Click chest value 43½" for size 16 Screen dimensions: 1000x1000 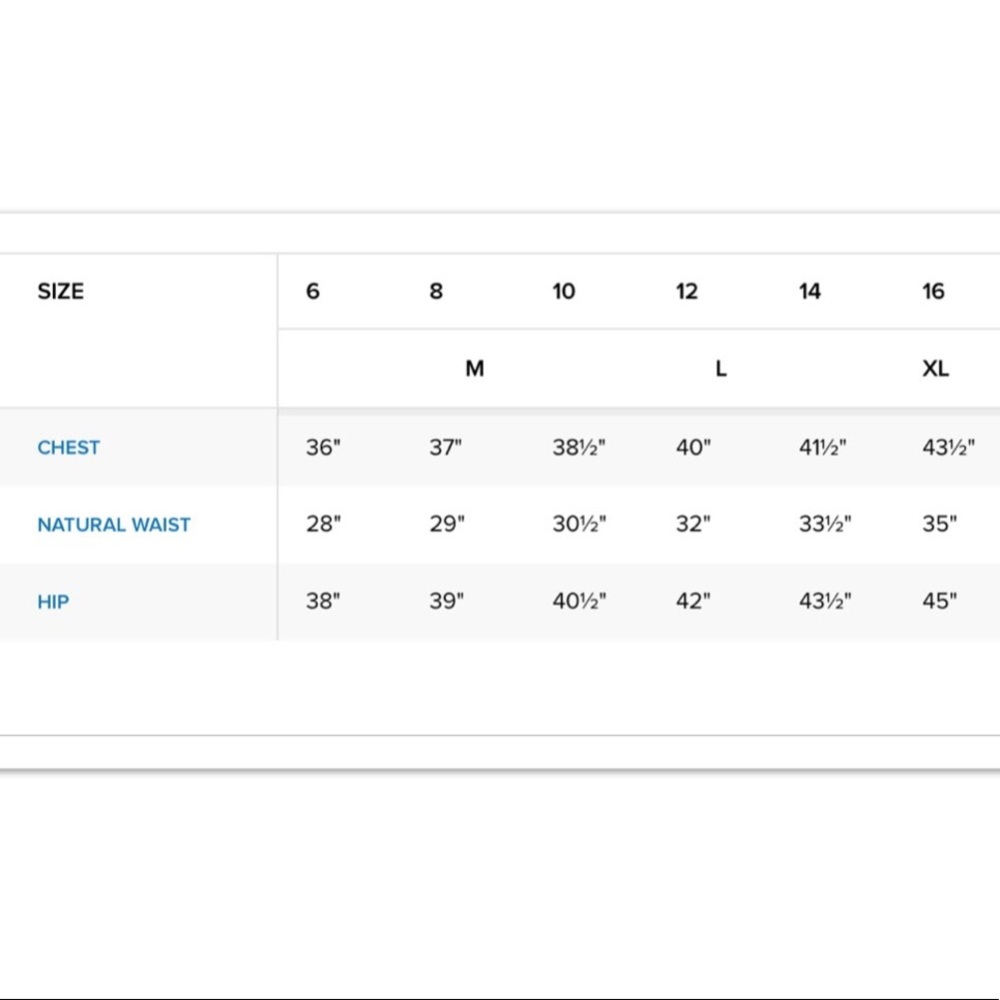click(948, 448)
